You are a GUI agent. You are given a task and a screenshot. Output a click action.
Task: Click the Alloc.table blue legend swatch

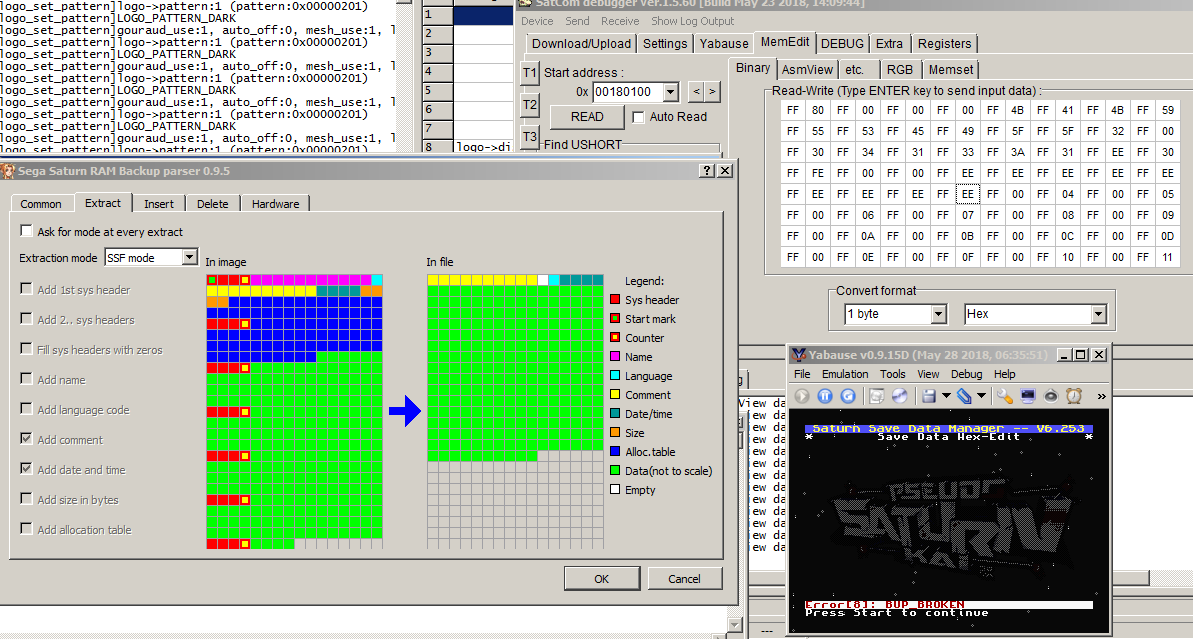coord(615,452)
